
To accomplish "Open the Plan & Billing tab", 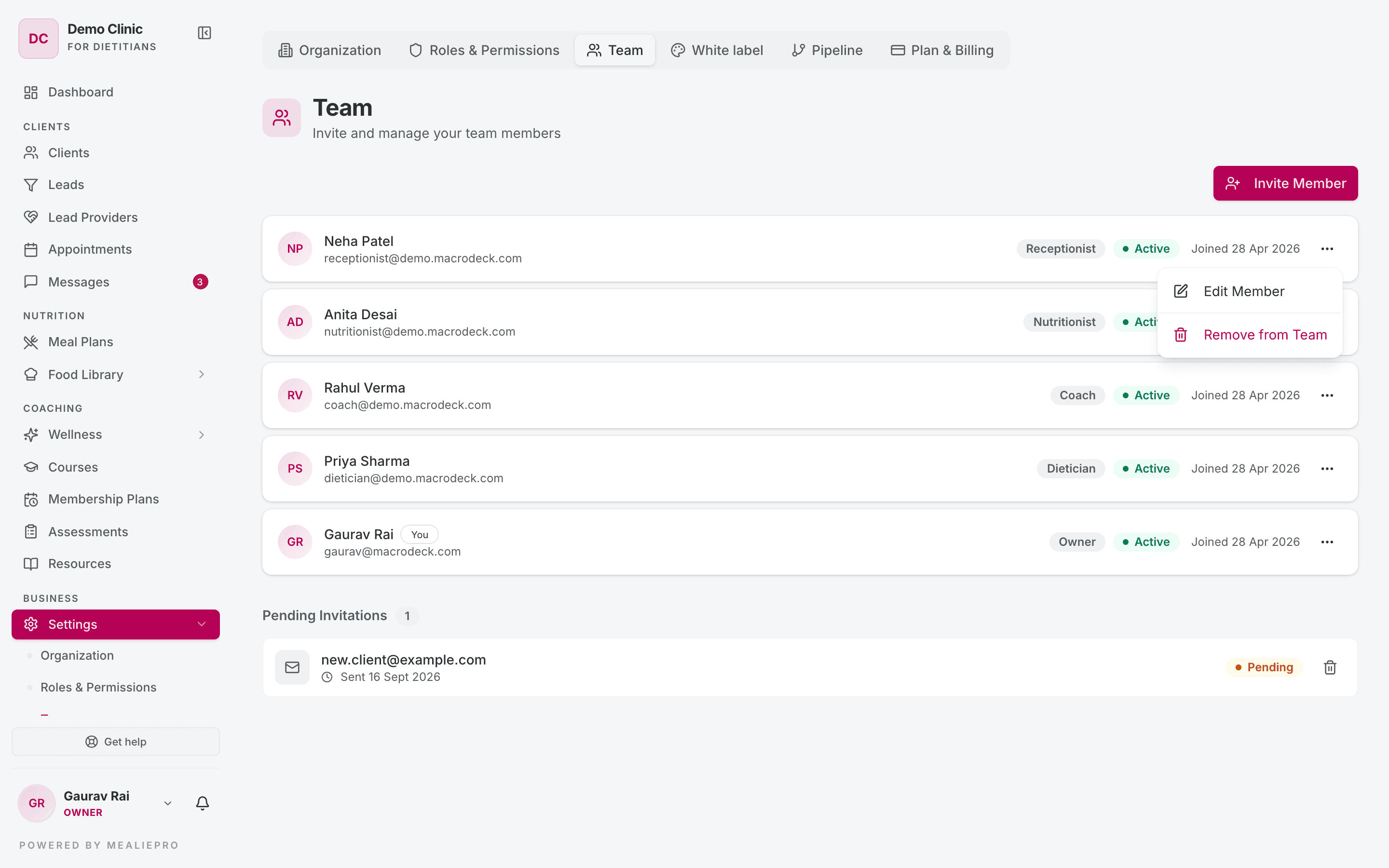I will click(942, 51).
